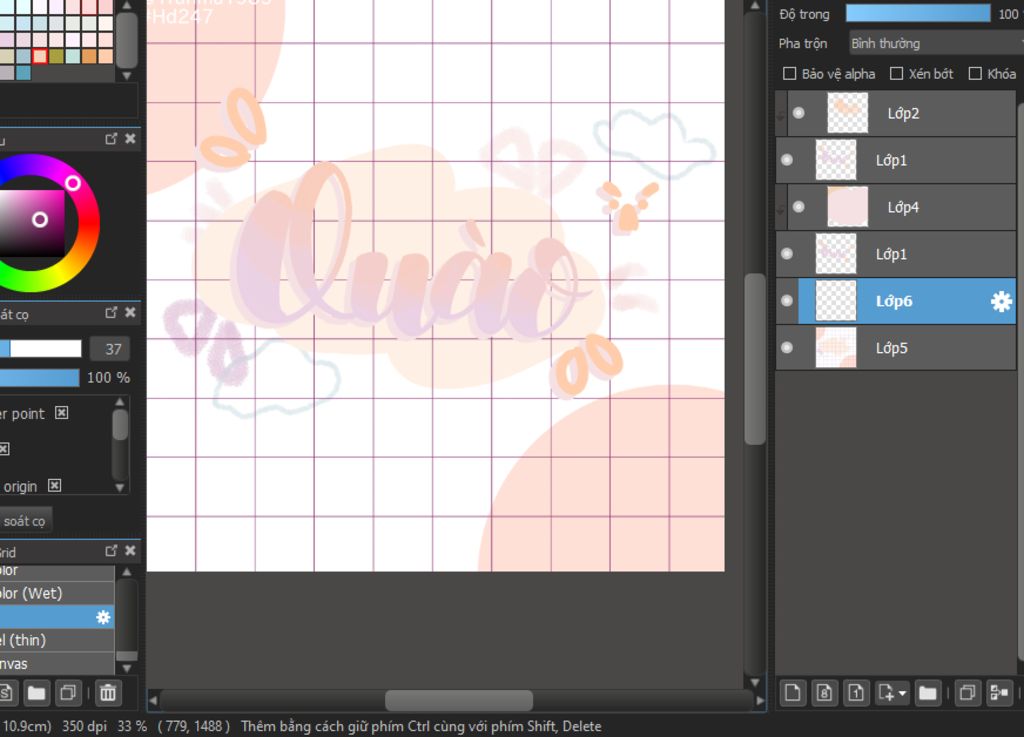The image size is (1024, 737).
Task: Open the Pha trộn blend mode dropdown
Action: click(935, 43)
